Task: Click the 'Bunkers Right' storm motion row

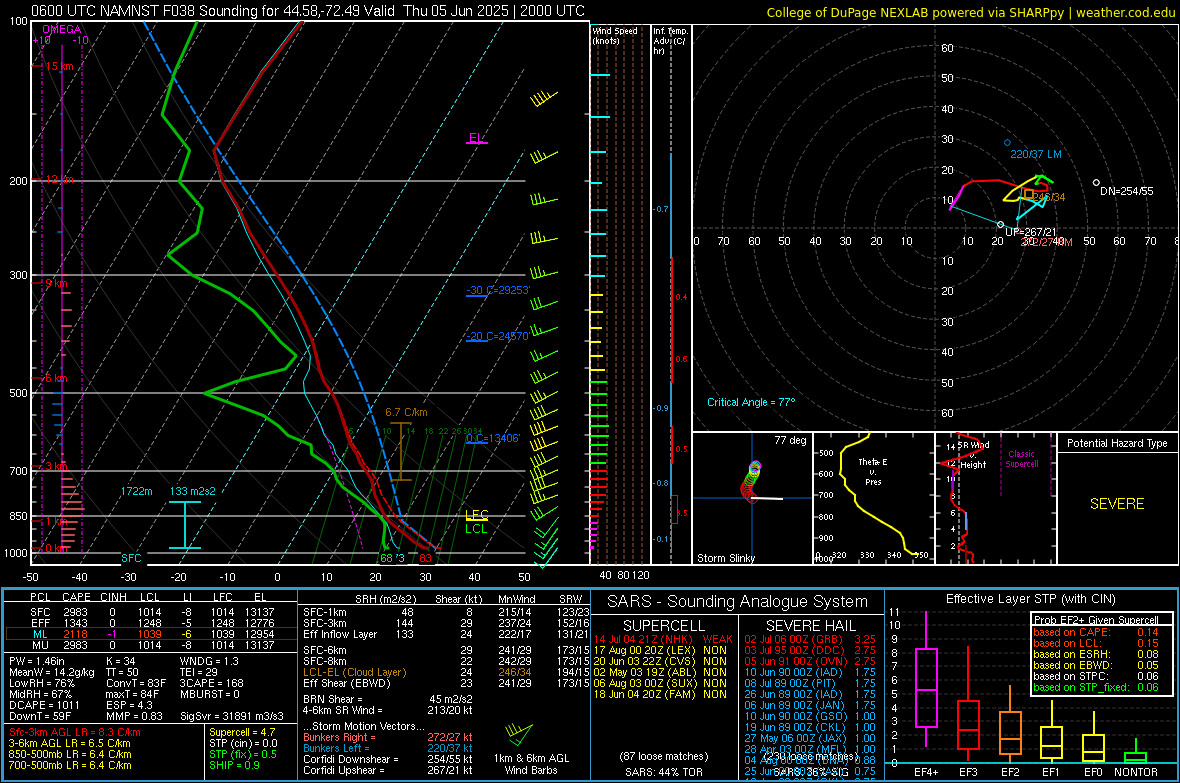Action: click(x=388, y=737)
